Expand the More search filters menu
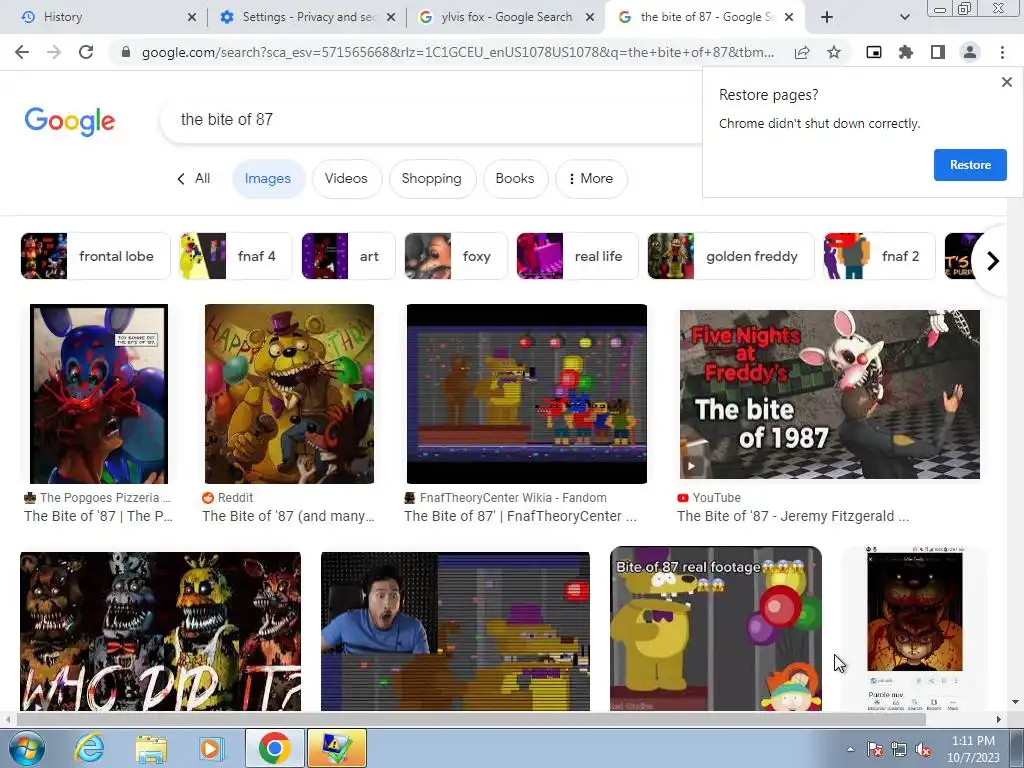 [x=590, y=179]
